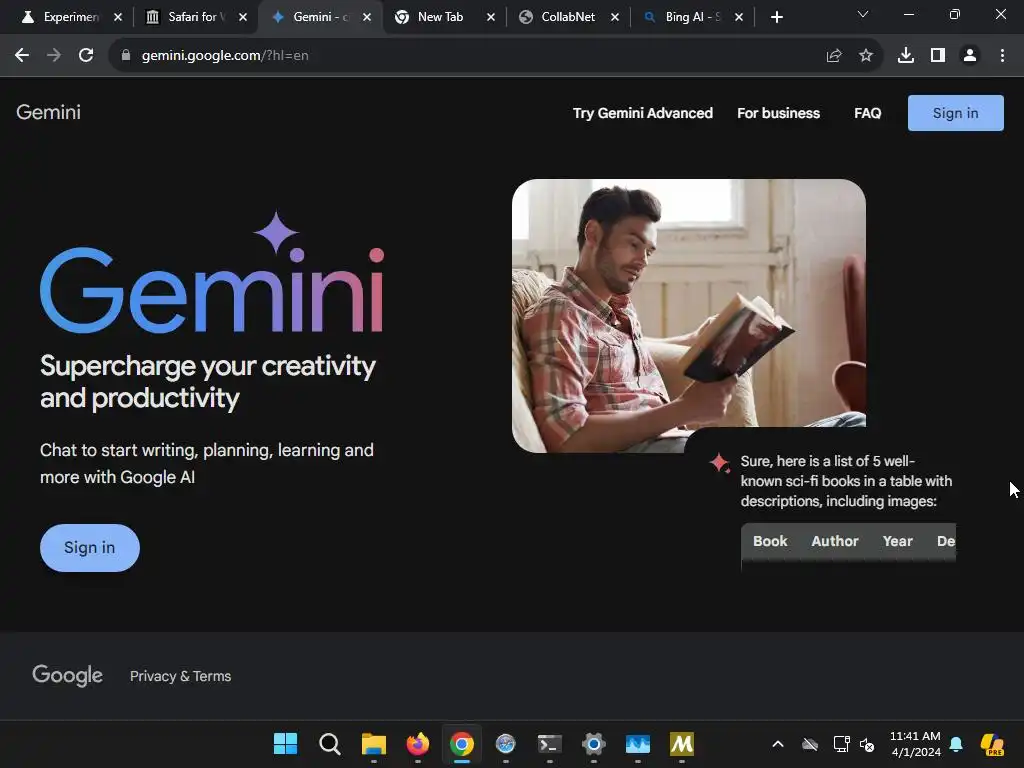Open Windows Start menu

click(x=285, y=743)
